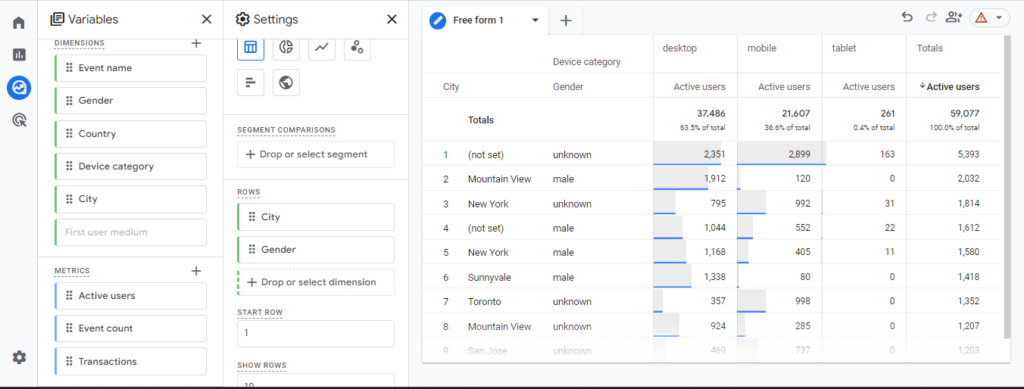Open the warning triangle data-quality dropdown
The width and height of the screenshot is (1024, 389).
point(989,18)
